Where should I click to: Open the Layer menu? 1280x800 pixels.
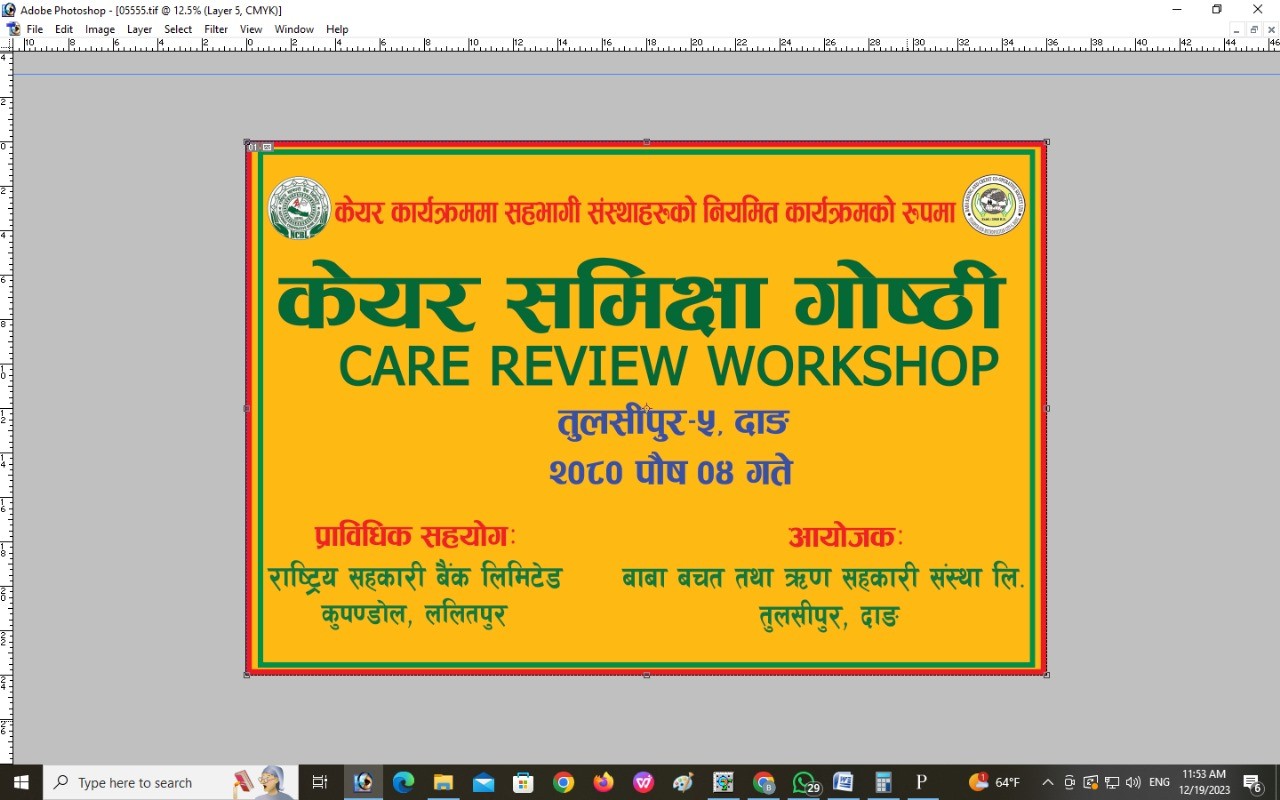pyautogui.click(x=139, y=29)
